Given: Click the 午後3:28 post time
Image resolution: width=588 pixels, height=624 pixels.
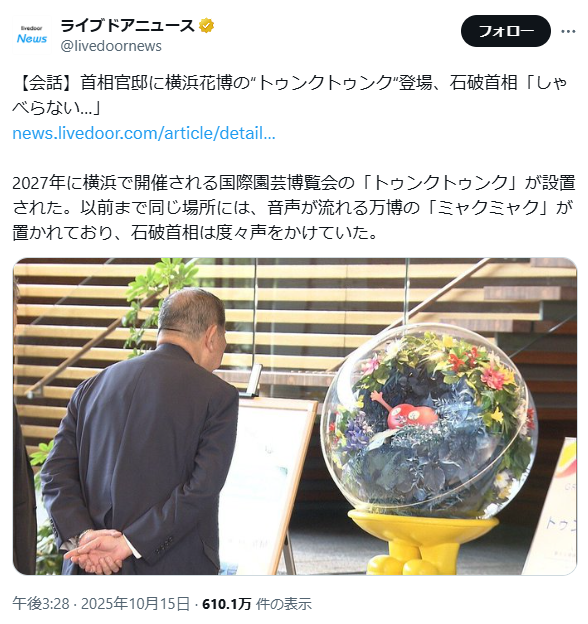Looking at the screenshot, I should tap(41, 604).
